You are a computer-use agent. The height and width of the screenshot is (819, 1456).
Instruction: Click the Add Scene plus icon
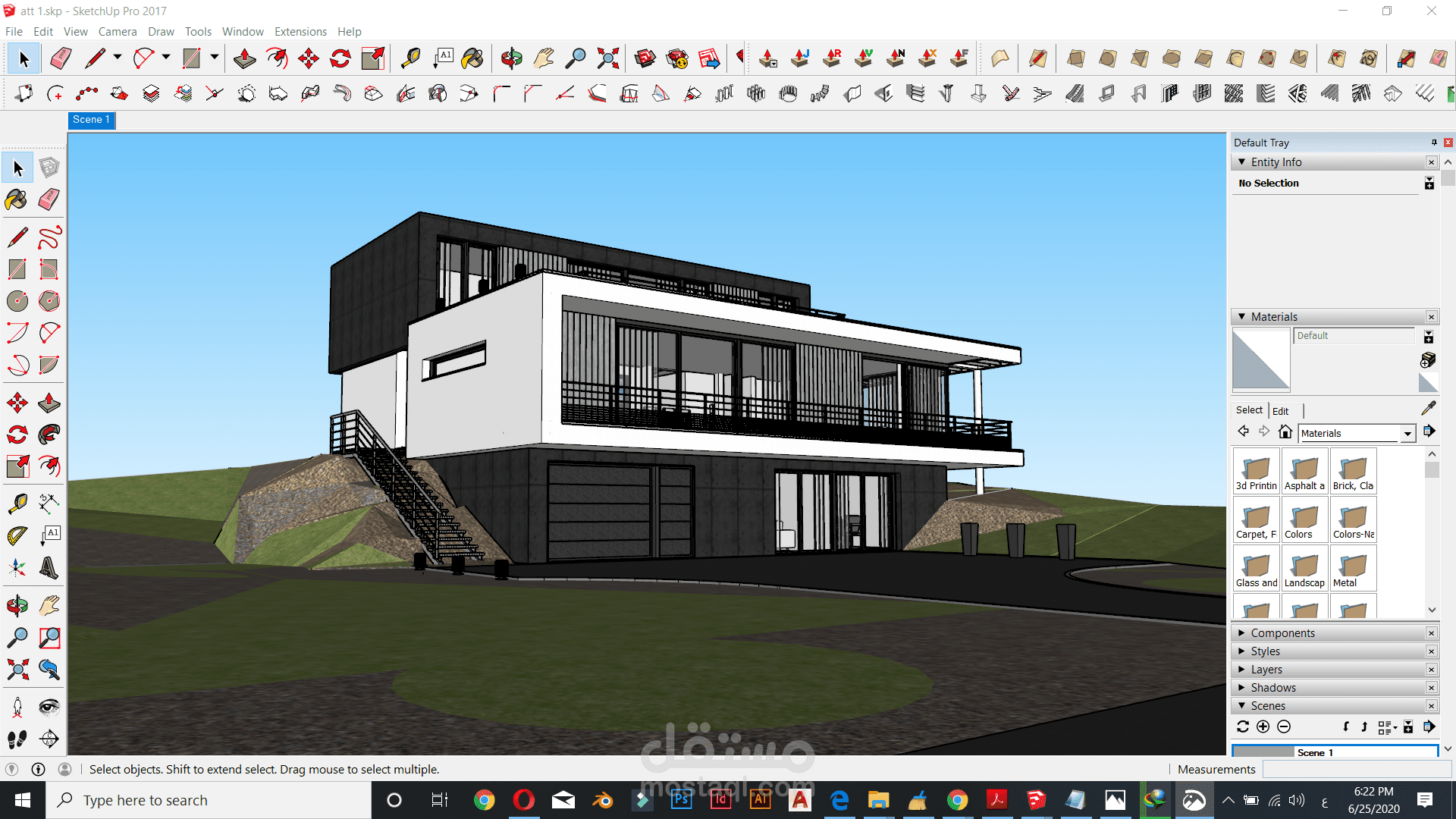1263,726
